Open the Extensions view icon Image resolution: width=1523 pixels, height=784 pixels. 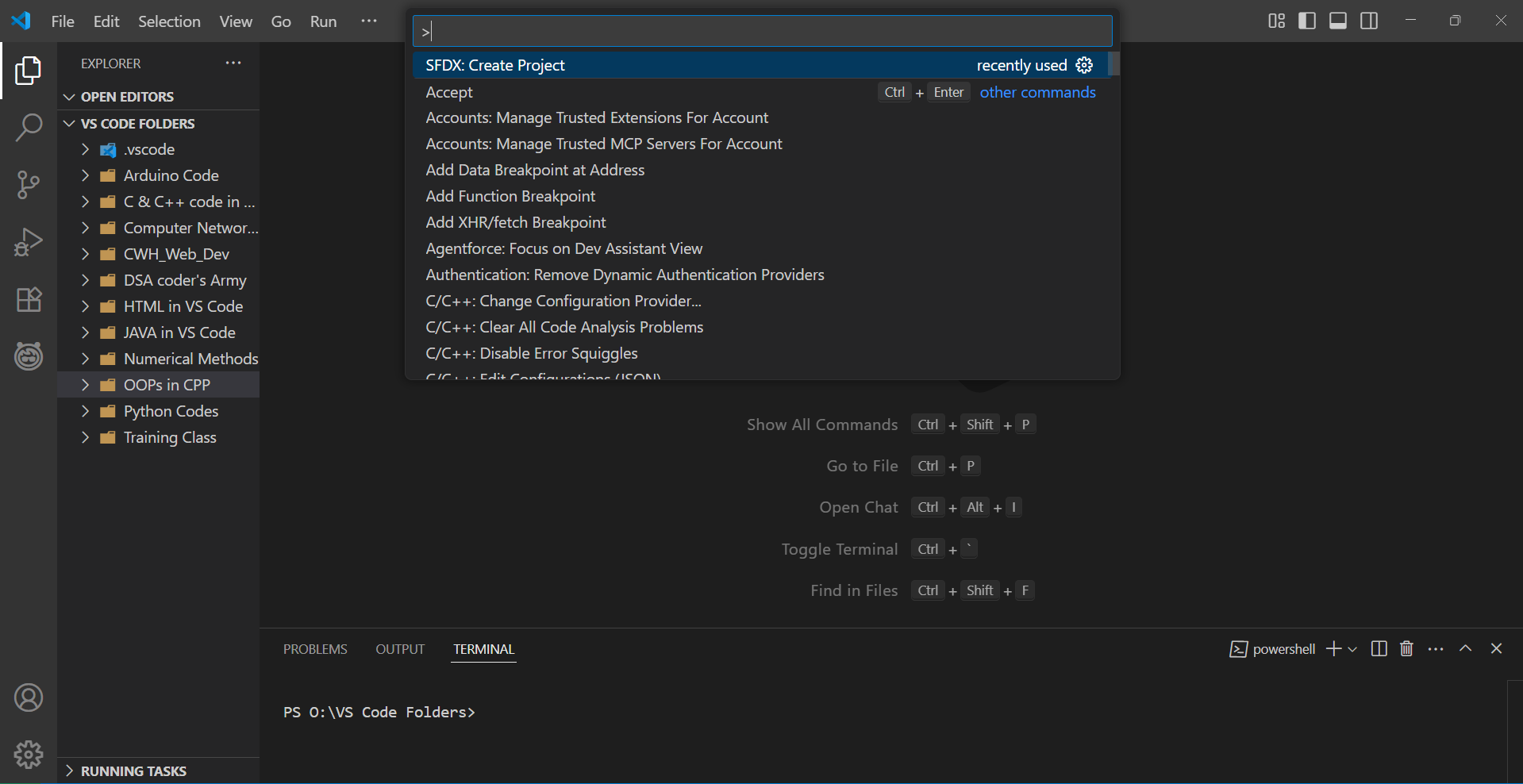29,299
